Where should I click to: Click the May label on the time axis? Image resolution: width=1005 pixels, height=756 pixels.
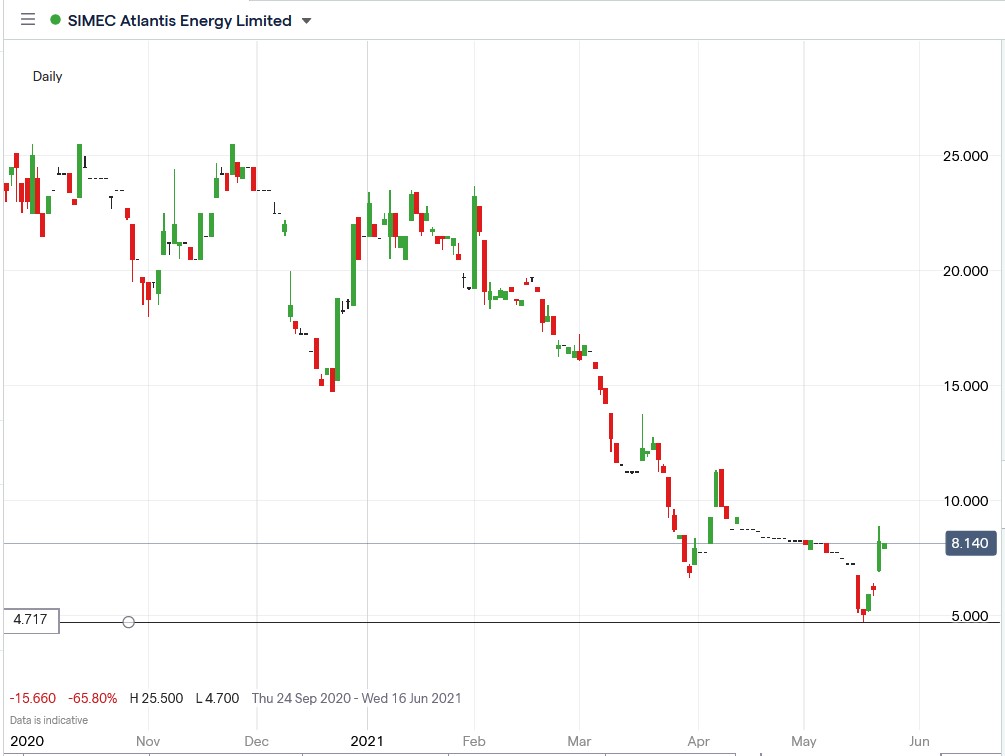[x=803, y=742]
